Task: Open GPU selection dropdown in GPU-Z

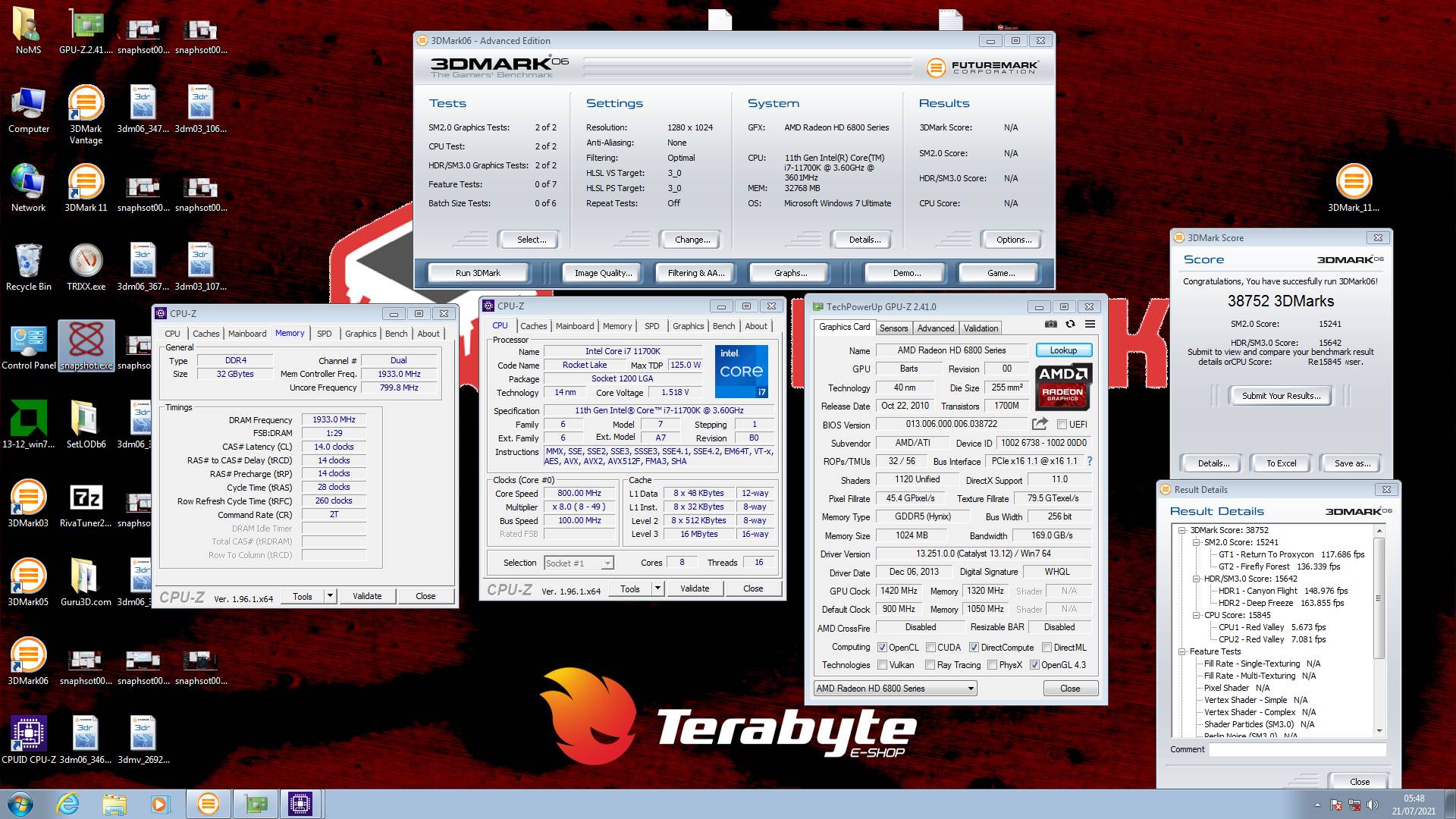Action: (970, 689)
